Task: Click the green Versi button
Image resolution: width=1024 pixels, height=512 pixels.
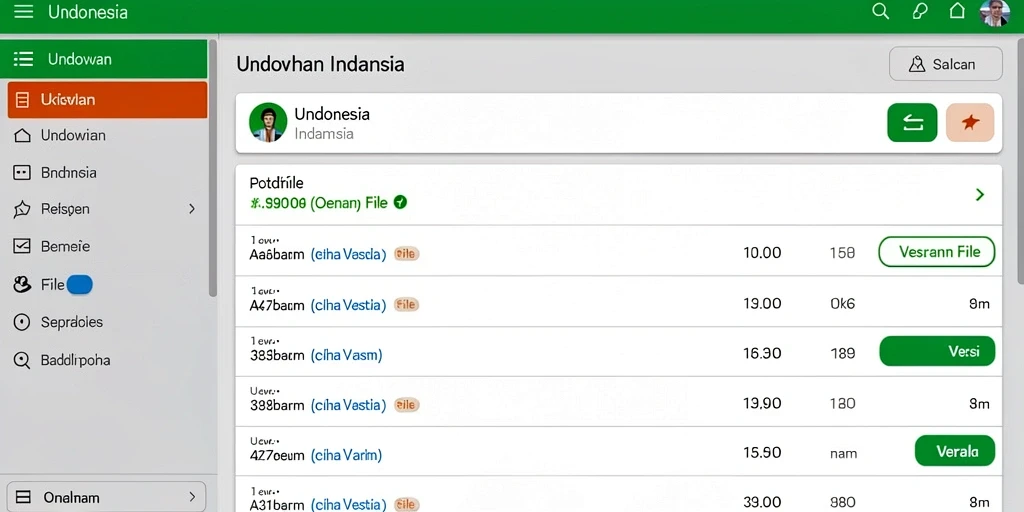Action: (x=937, y=351)
